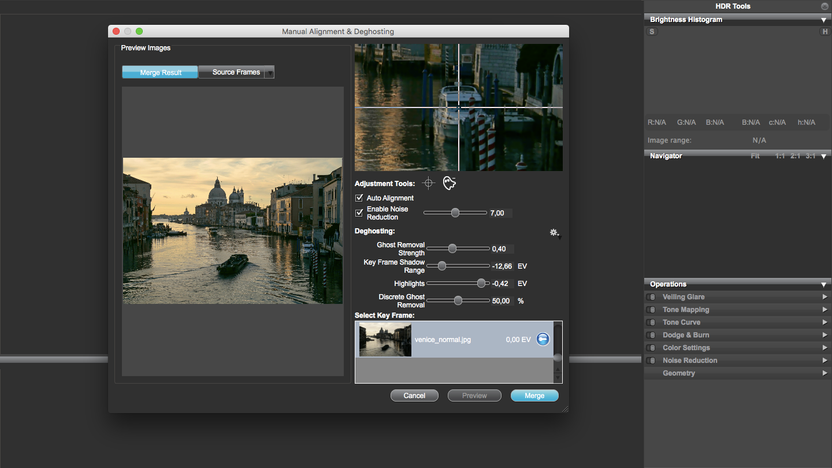Toggle the Tone Curve operation switch
Screen dimensions: 832x468
click(652, 323)
